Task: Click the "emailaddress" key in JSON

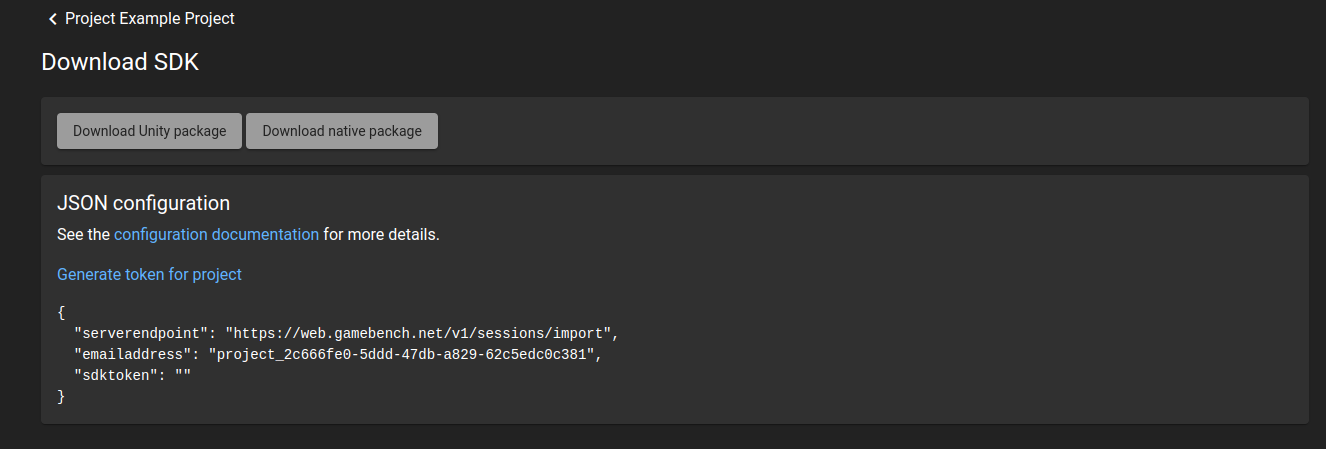Action: [133, 354]
